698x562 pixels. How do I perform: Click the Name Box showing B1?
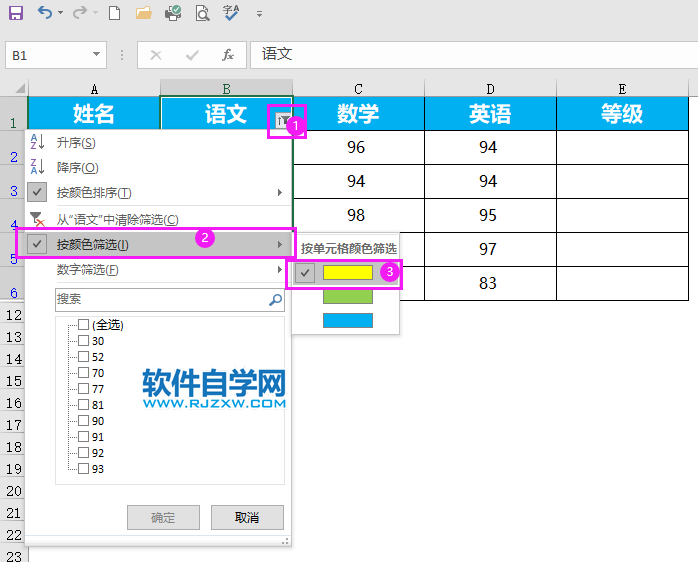click(49, 55)
